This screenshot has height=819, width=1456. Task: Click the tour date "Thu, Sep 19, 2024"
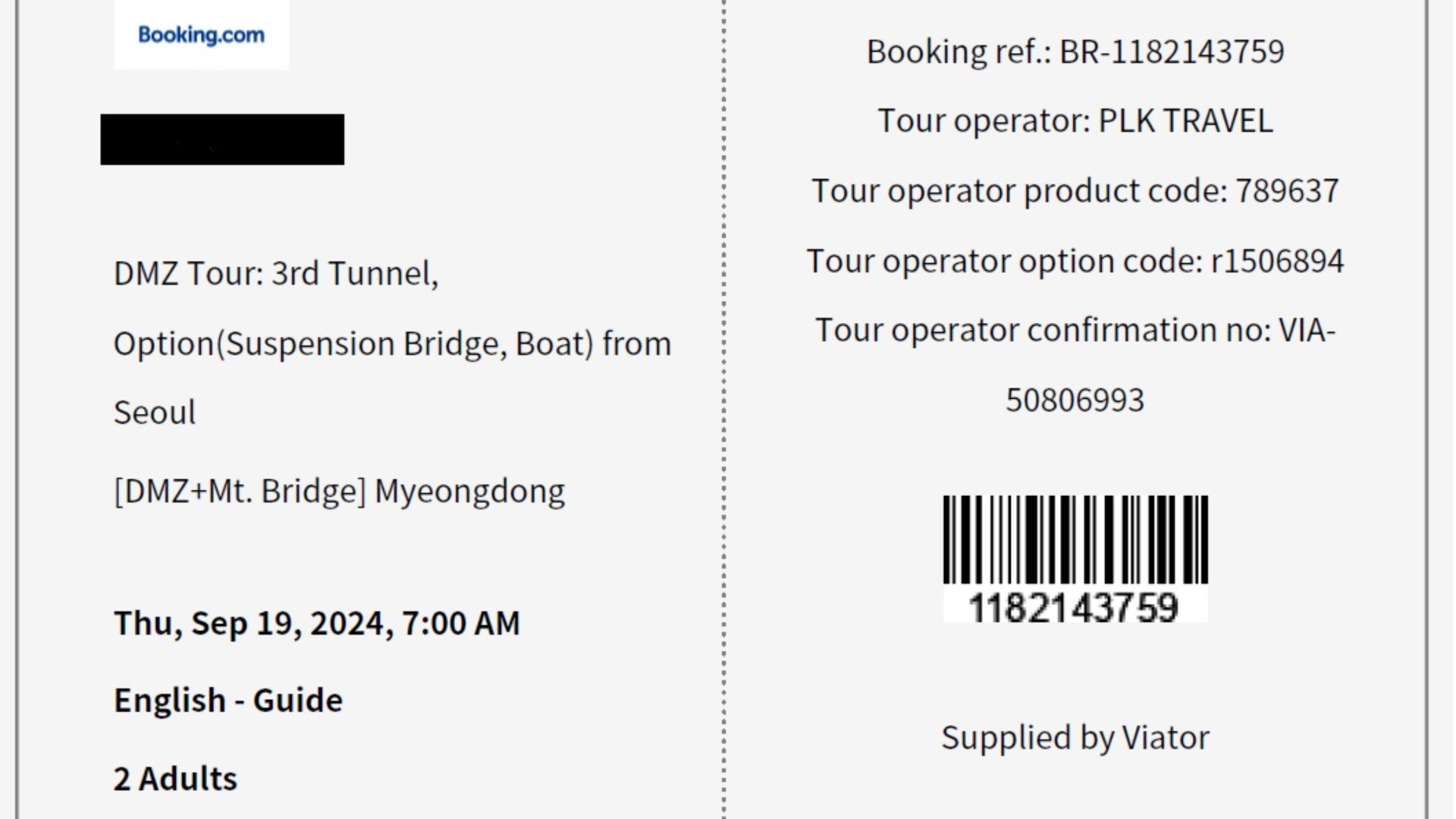(250, 623)
